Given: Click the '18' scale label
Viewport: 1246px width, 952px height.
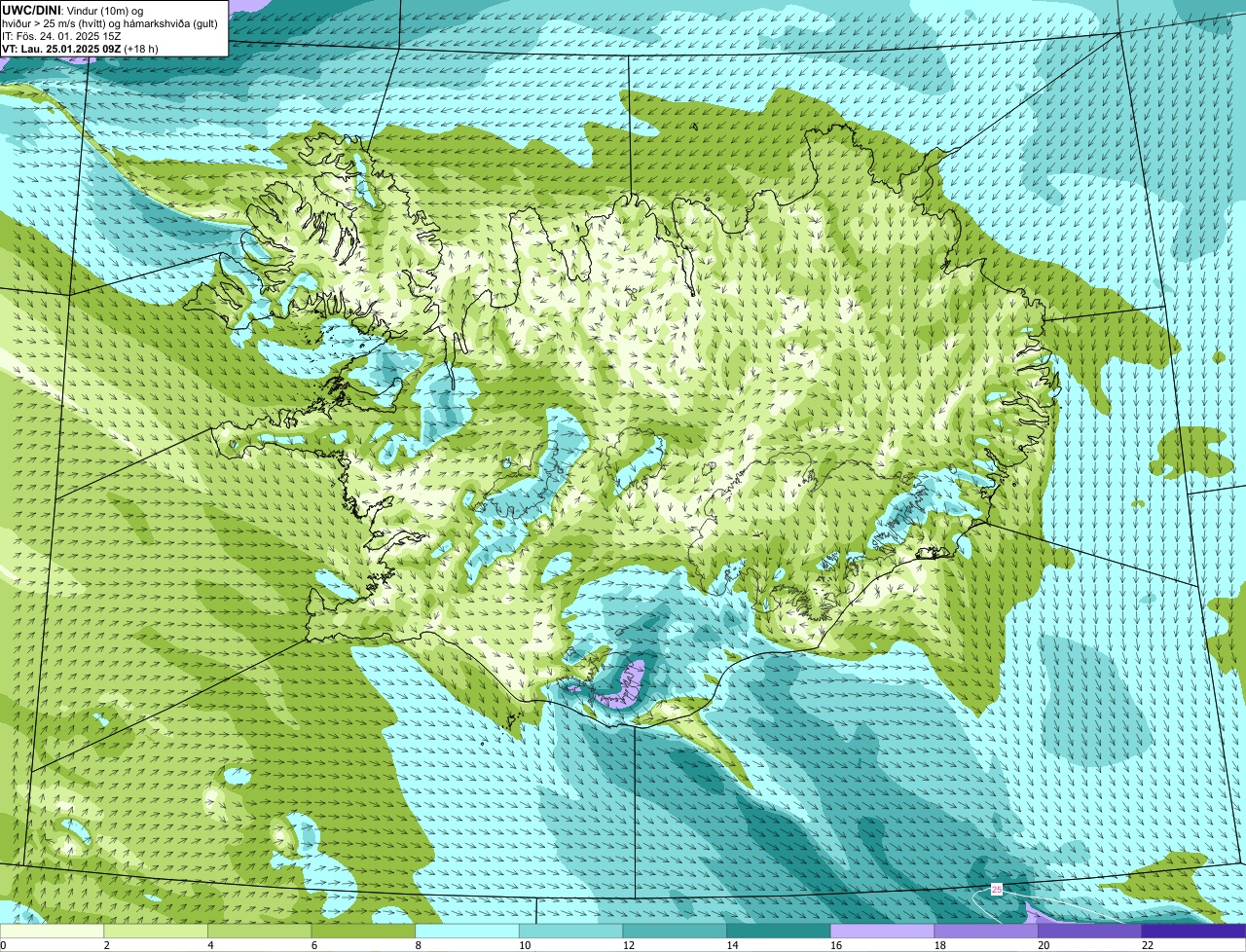Looking at the screenshot, I should (940, 945).
